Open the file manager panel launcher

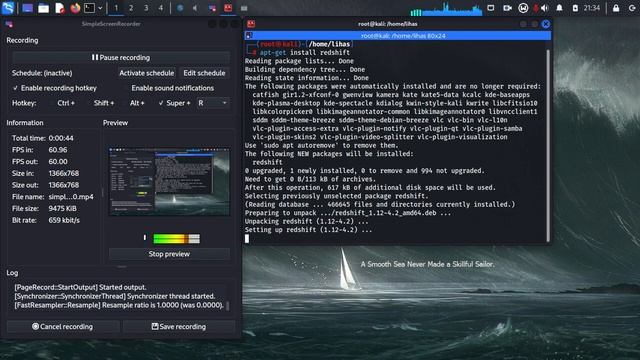click(44, 8)
